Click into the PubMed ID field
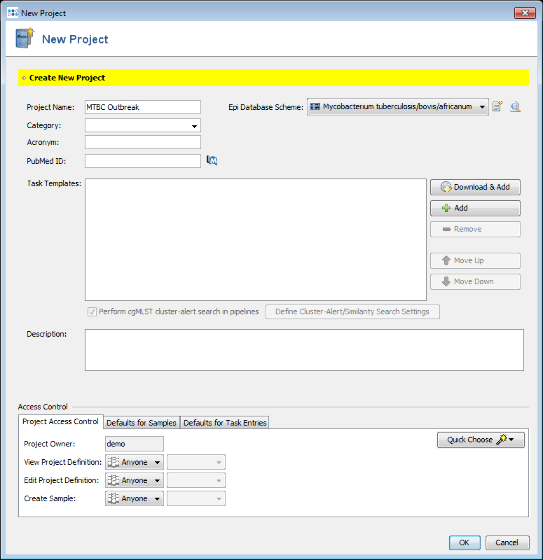 143,161
